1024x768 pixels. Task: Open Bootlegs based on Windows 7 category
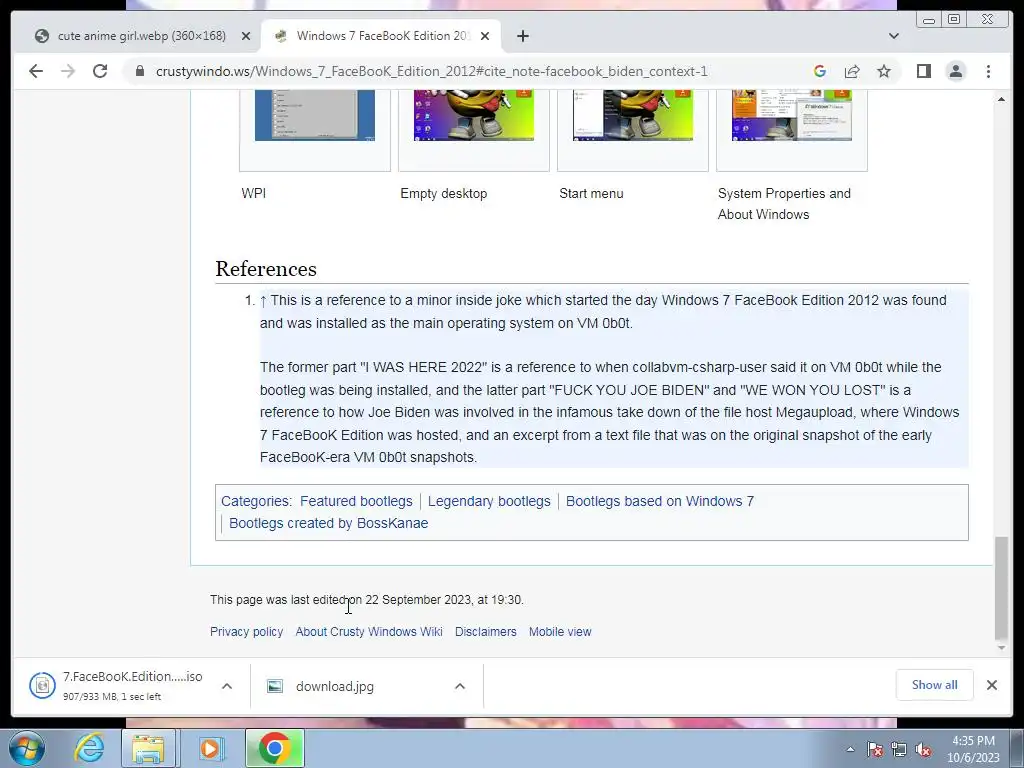click(x=660, y=501)
